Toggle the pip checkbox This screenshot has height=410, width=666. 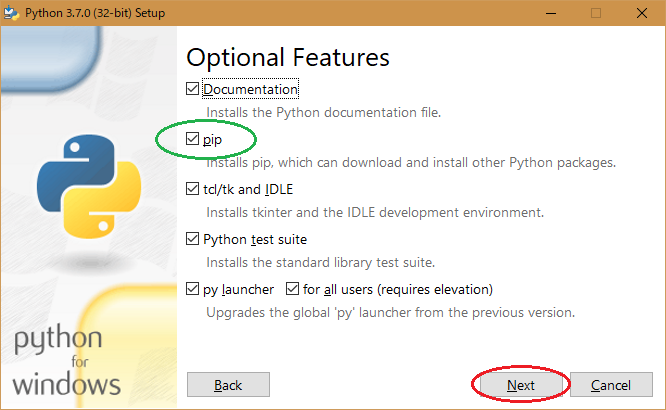193,139
